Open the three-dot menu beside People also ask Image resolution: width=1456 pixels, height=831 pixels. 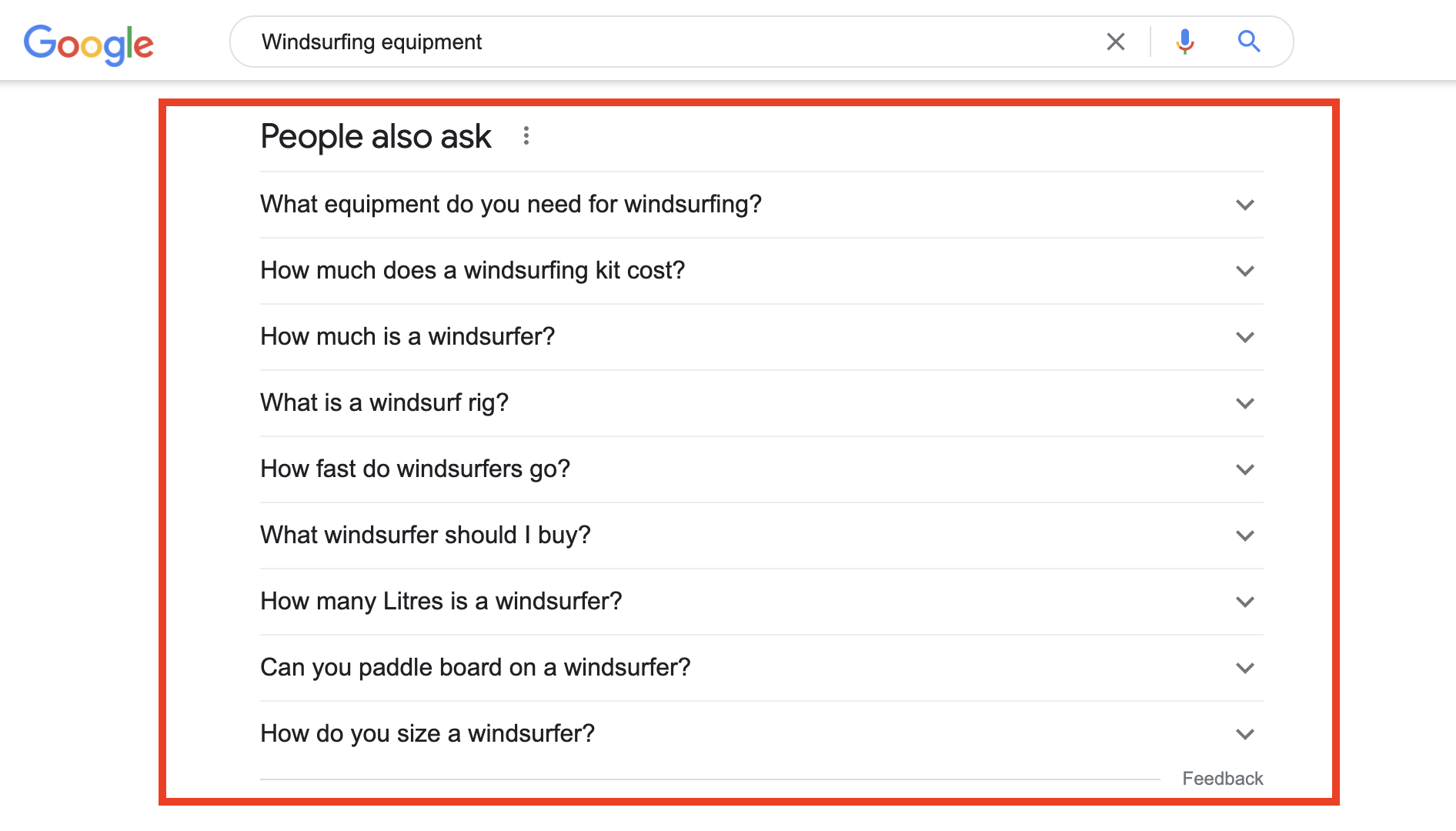pos(526,136)
